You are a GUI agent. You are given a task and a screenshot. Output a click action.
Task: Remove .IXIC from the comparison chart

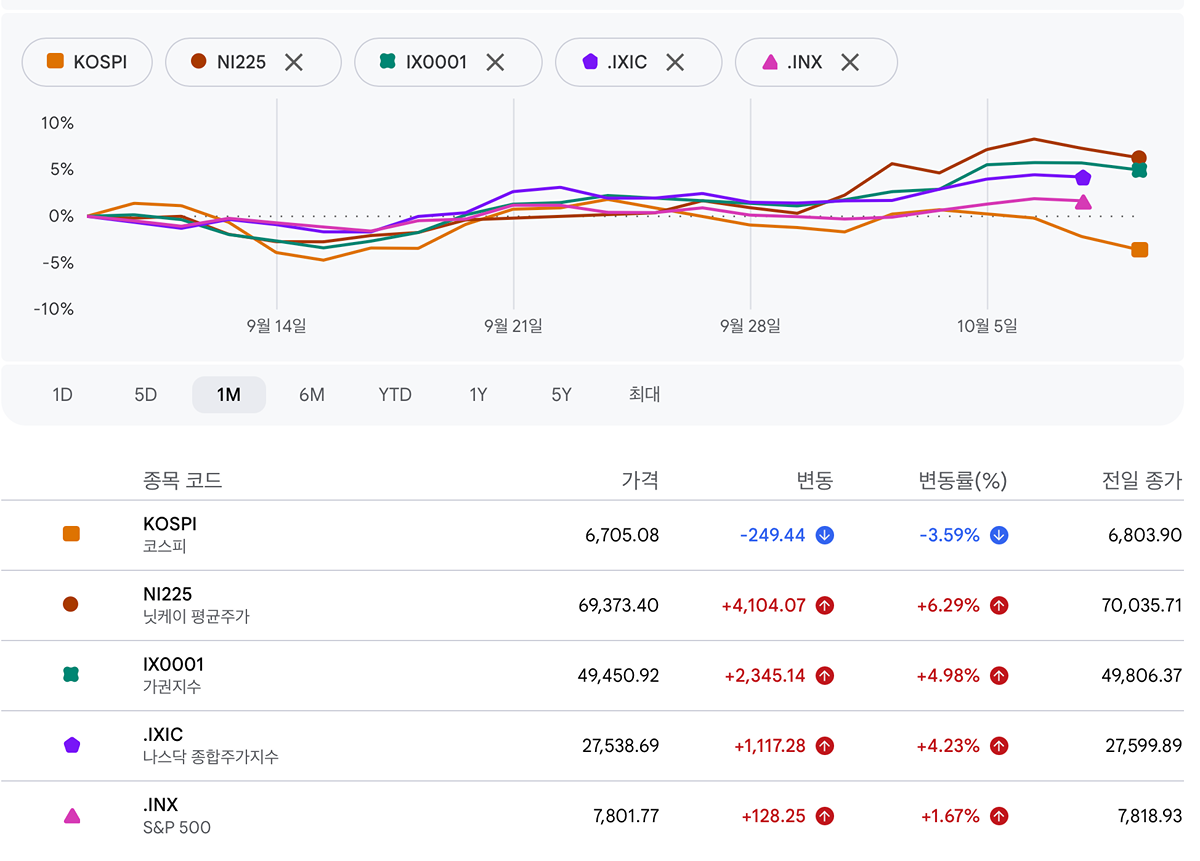pos(675,62)
